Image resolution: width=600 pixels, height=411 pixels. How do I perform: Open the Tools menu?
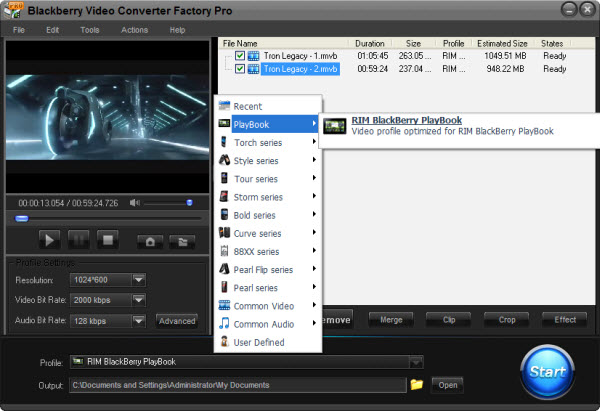[x=90, y=30]
